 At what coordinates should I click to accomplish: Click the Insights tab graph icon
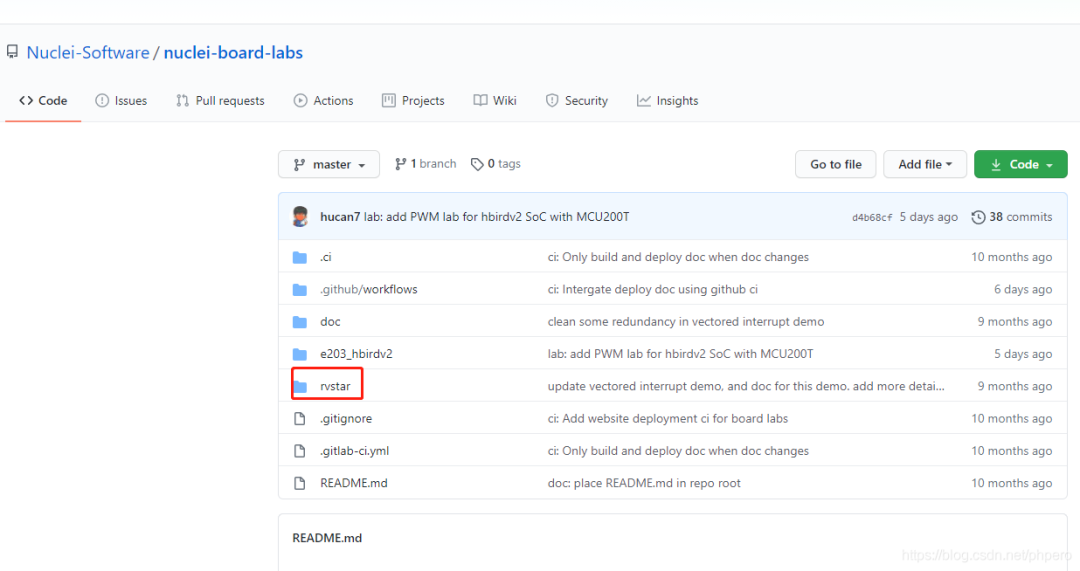643,101
